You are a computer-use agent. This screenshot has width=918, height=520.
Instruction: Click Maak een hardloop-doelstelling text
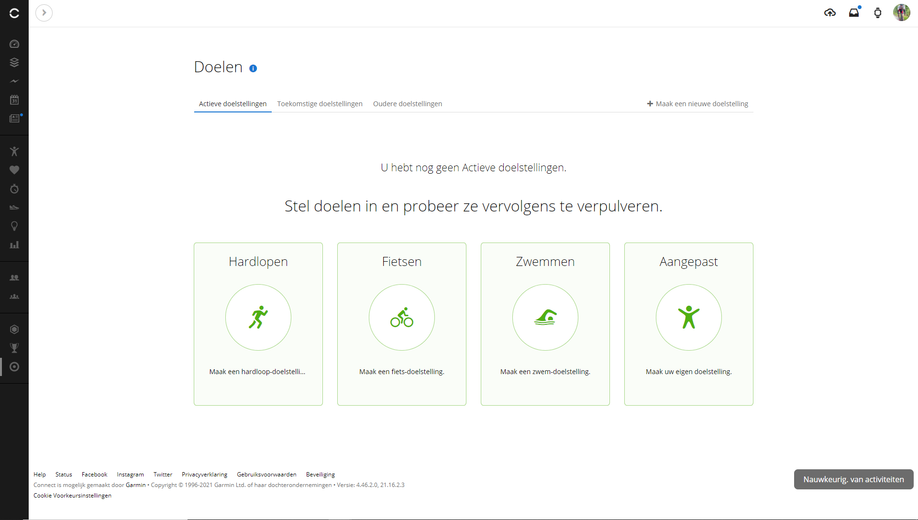[x=258, y=372]
